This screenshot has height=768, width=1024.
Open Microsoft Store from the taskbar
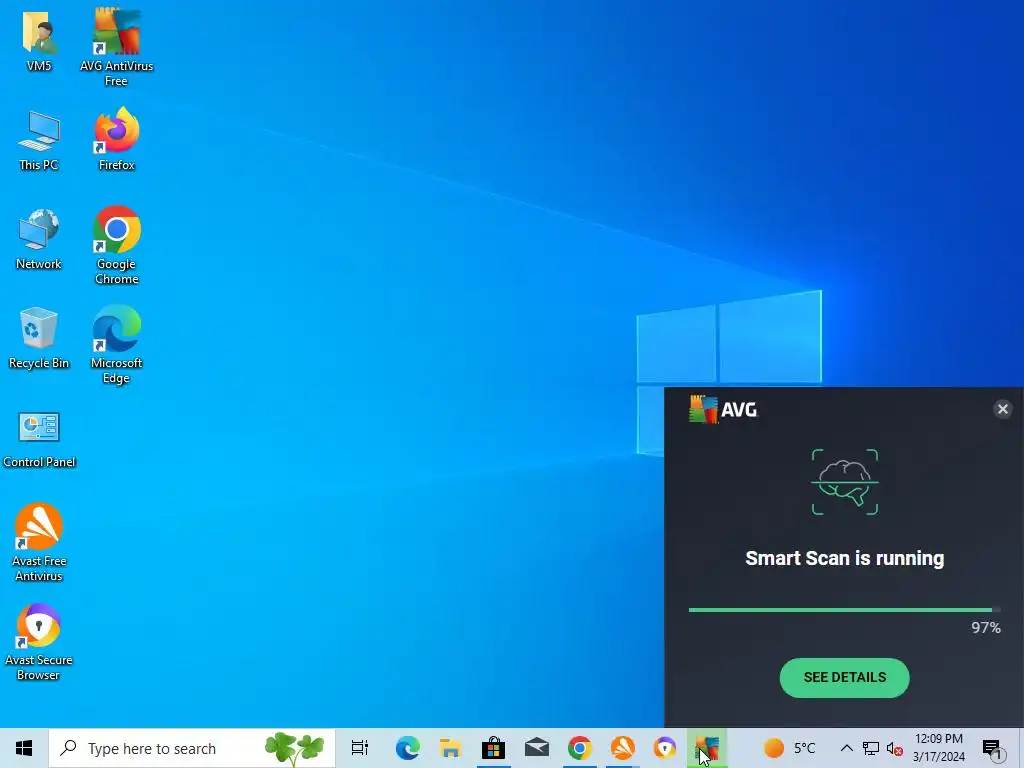tap(494, 748)
